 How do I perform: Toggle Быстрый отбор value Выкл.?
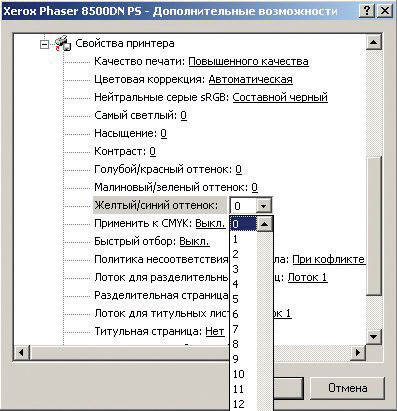click(x=194, y=241)
